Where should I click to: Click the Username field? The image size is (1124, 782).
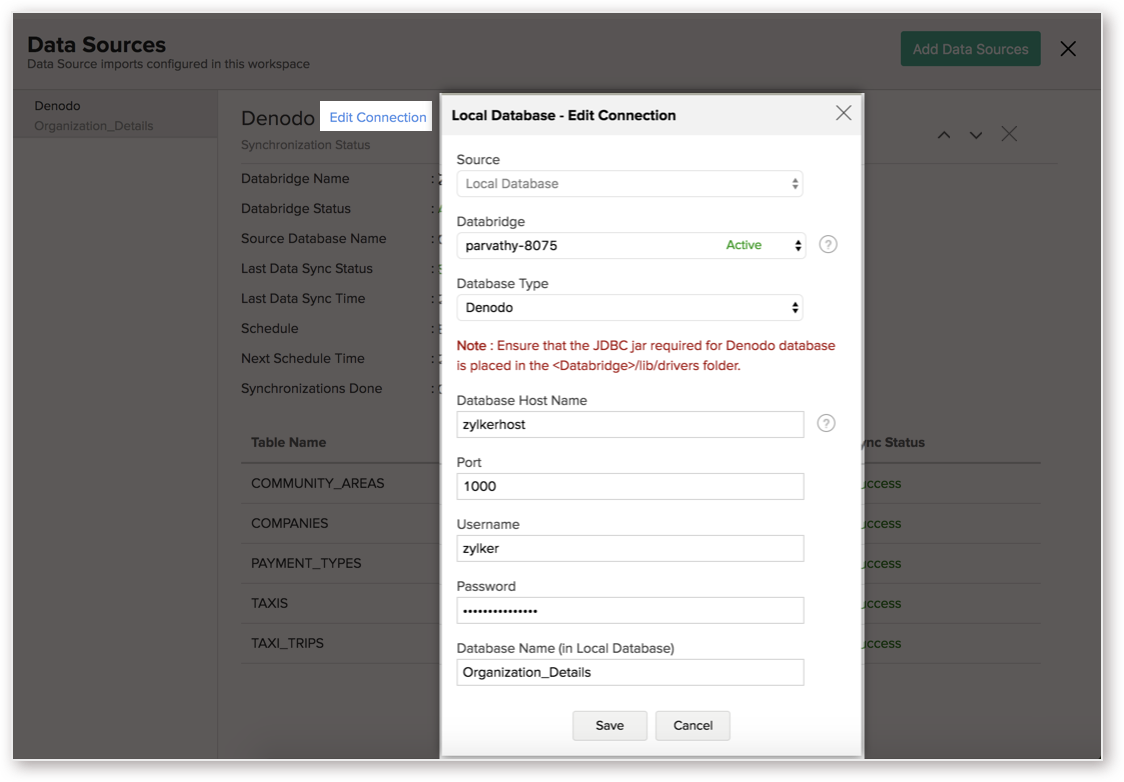[630, 548]
